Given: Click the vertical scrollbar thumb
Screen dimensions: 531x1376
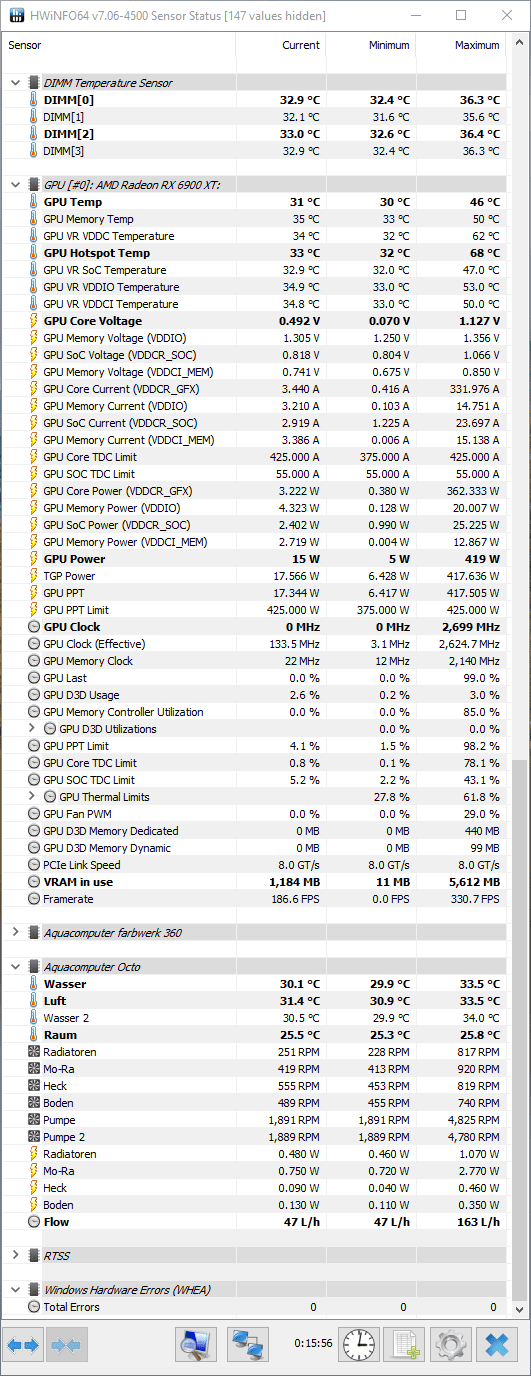Looking at the screenshot, I should 518,1030.
